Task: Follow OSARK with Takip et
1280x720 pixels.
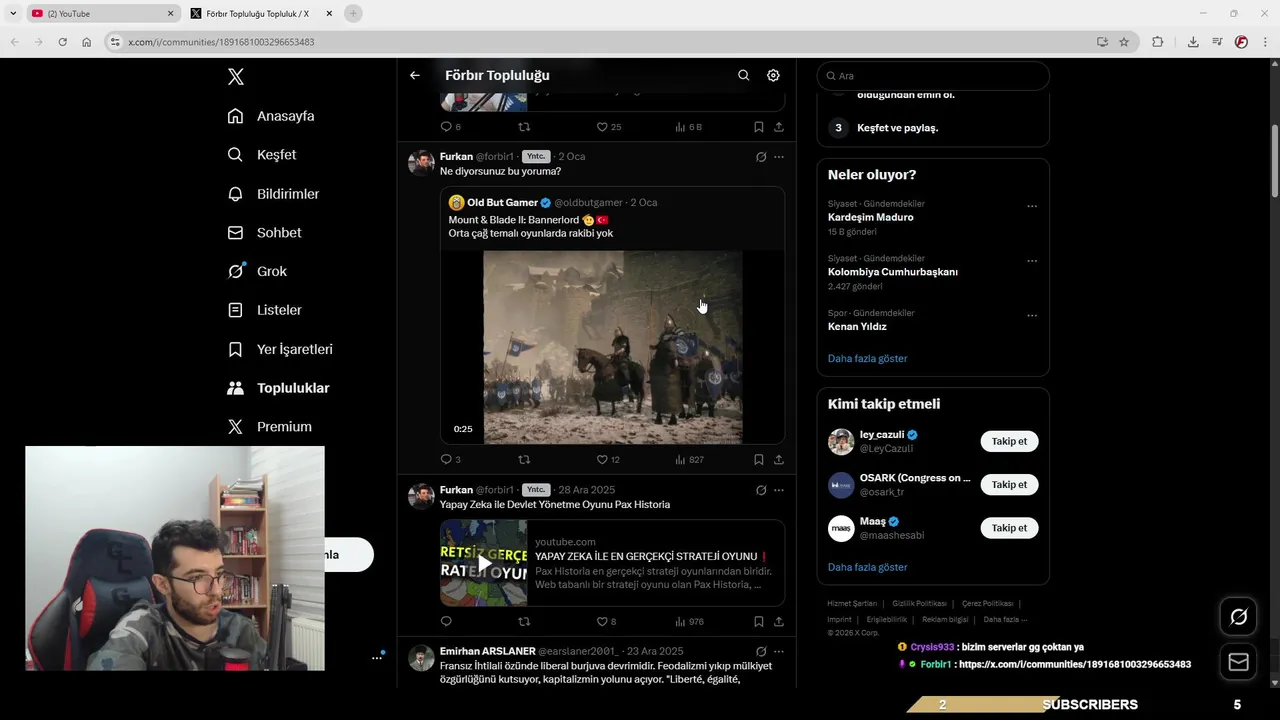Action: (x=1009, y=484)
